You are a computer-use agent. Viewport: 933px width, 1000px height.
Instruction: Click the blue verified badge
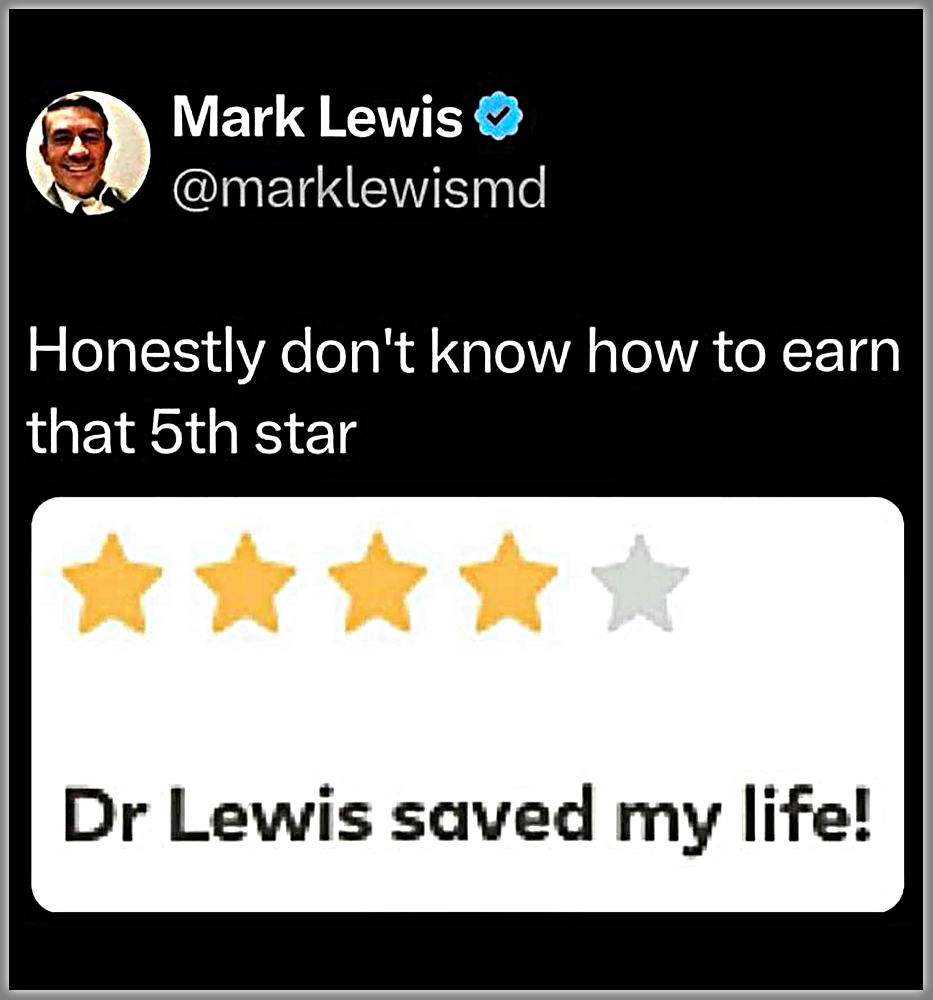pos(499,115)
